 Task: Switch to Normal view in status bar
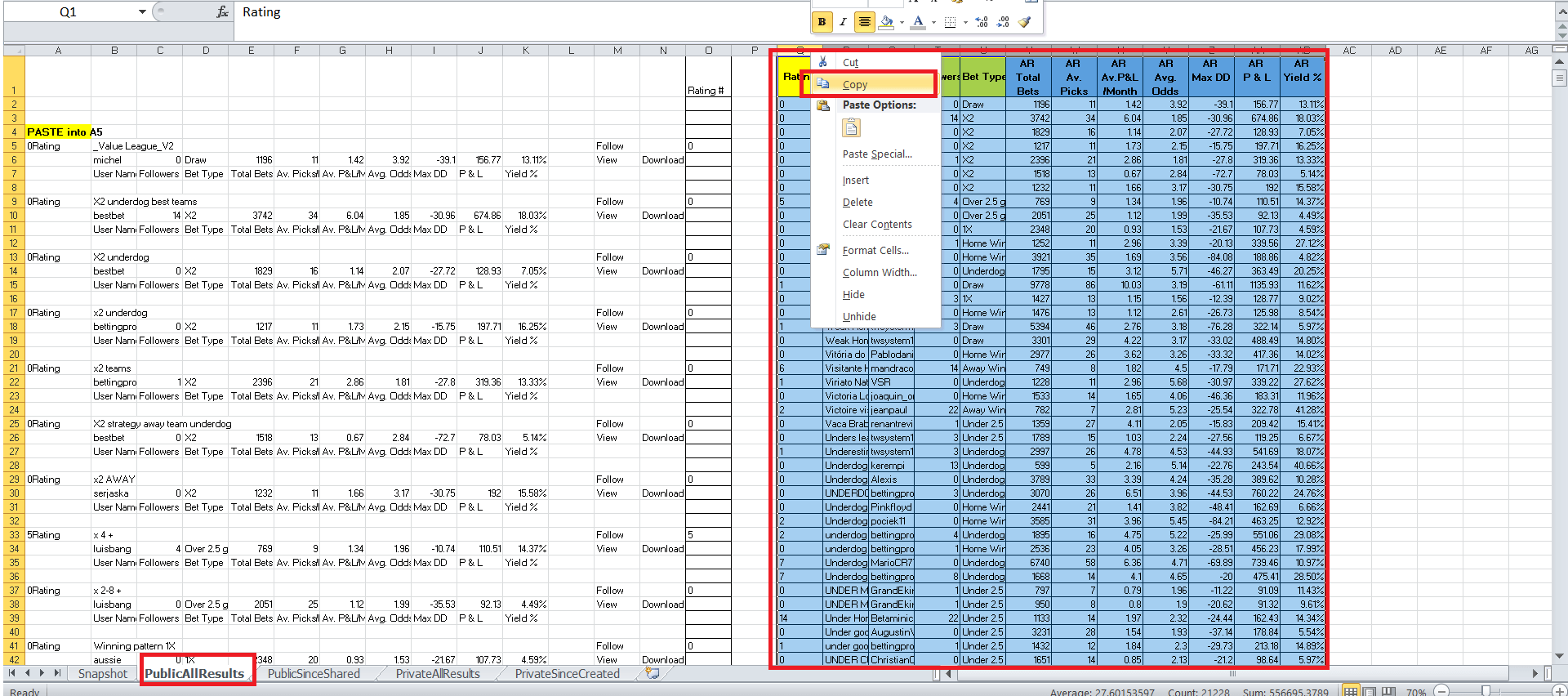(1352, 692)
